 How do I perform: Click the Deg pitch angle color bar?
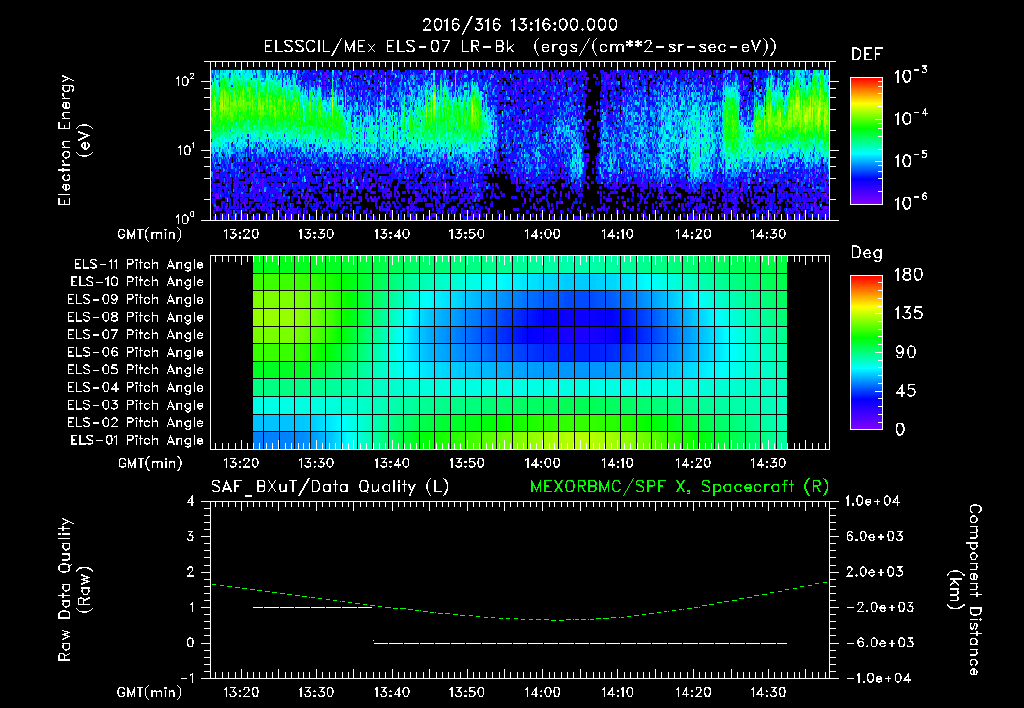click(x=866, y=352)
